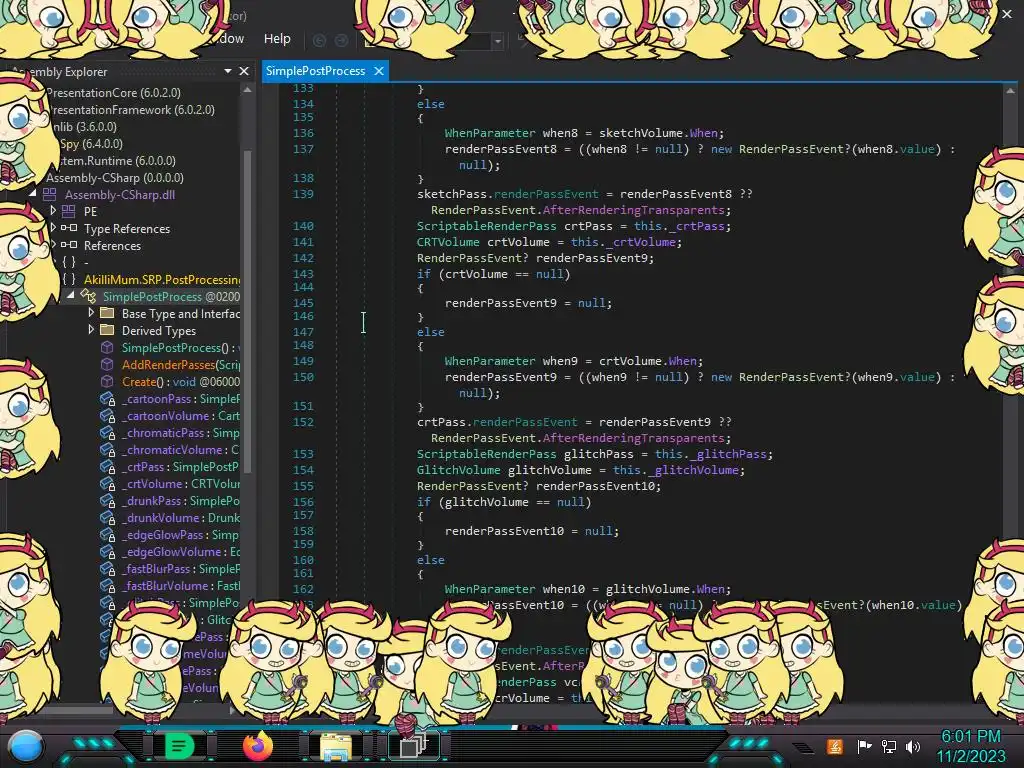Expand the Derived Types folder
Image resolution: width=1024 pixels, height=768 pixels.
[x=91, y=330]
